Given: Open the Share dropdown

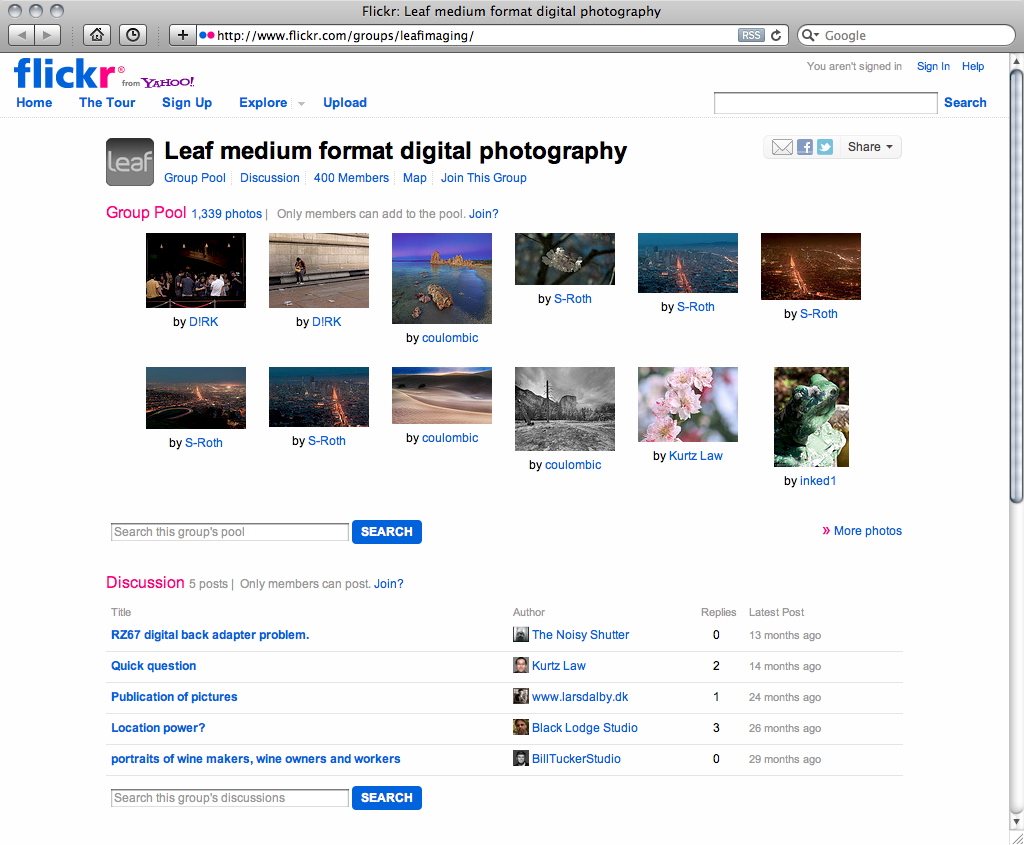Looking at the screenshot, I should 867,146.
